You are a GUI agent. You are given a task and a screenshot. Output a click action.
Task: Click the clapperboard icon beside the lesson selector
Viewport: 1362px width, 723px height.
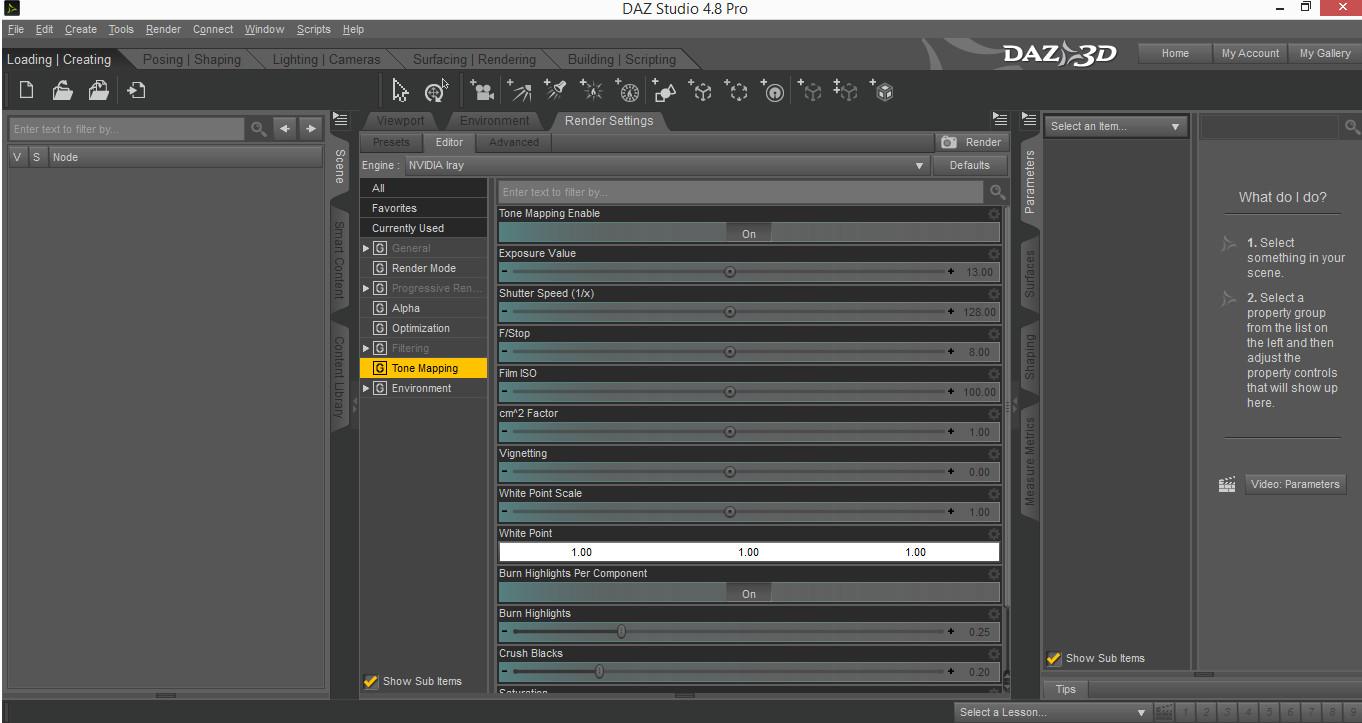(1163, 712)
